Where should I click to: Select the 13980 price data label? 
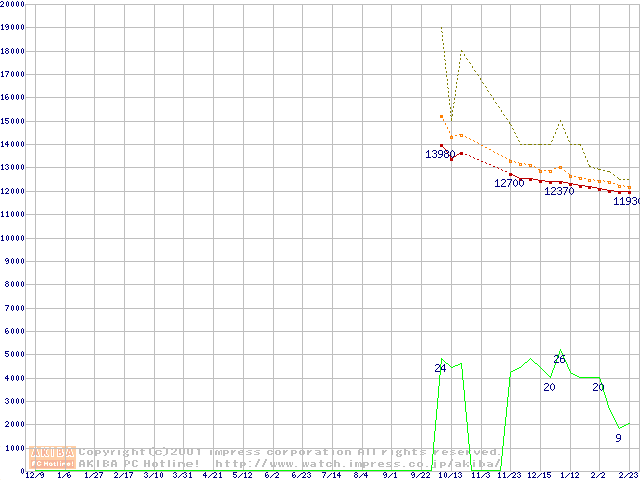(440, 154)
